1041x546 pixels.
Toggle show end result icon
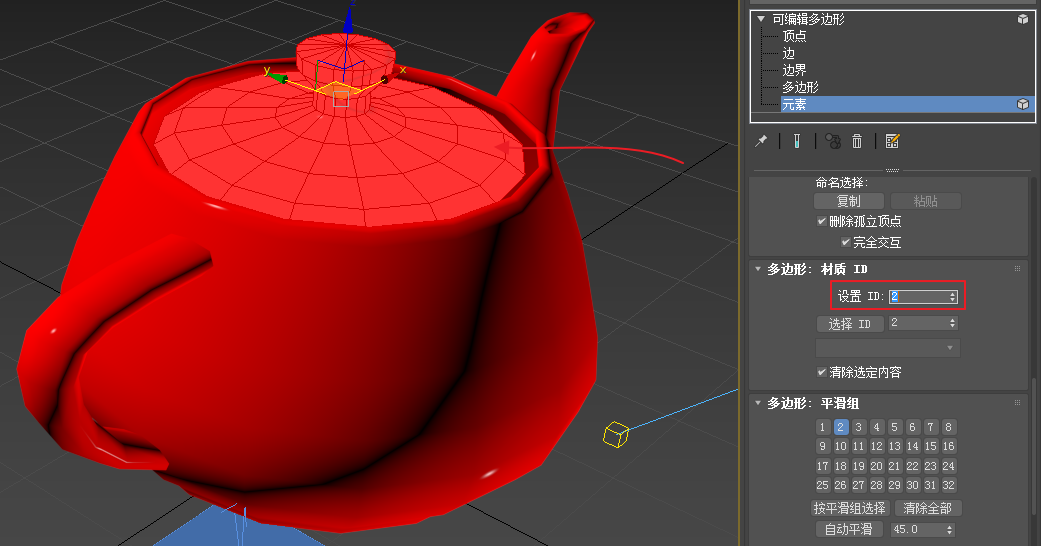click(796, 141)
